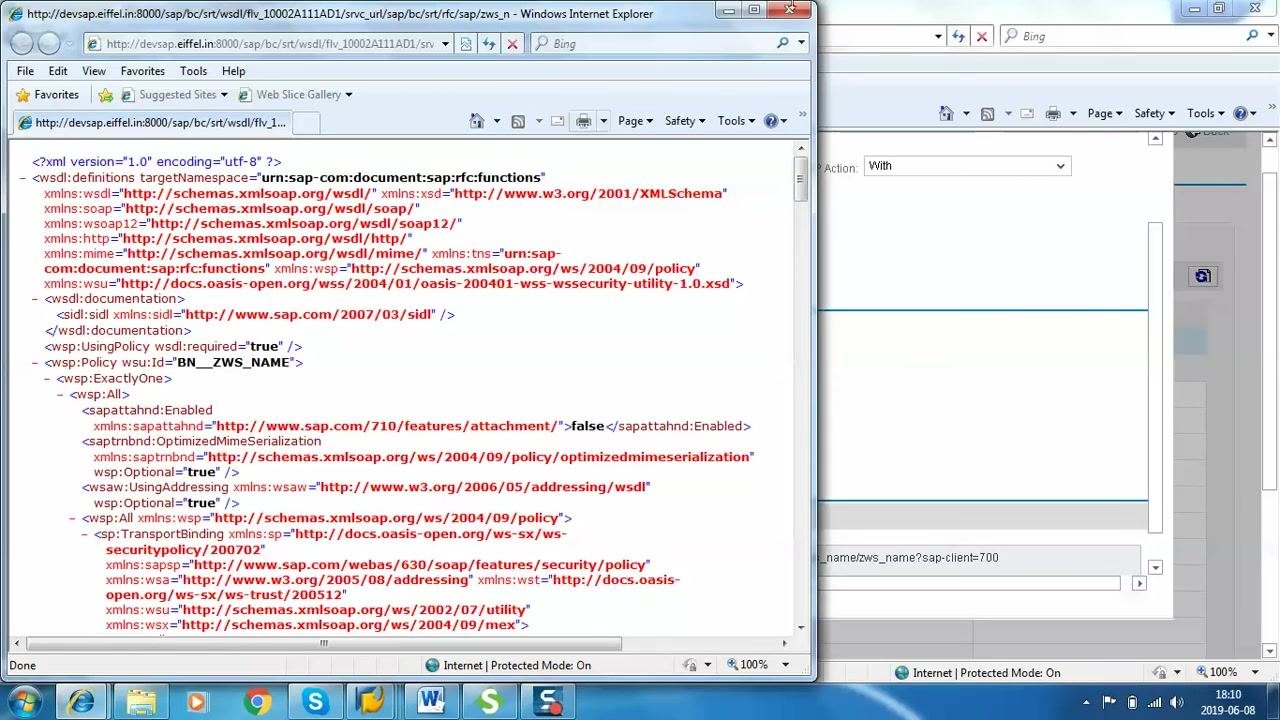Open Skype from the taskbar
This screenshot has height=720, width=1280.
coord(316,701)
